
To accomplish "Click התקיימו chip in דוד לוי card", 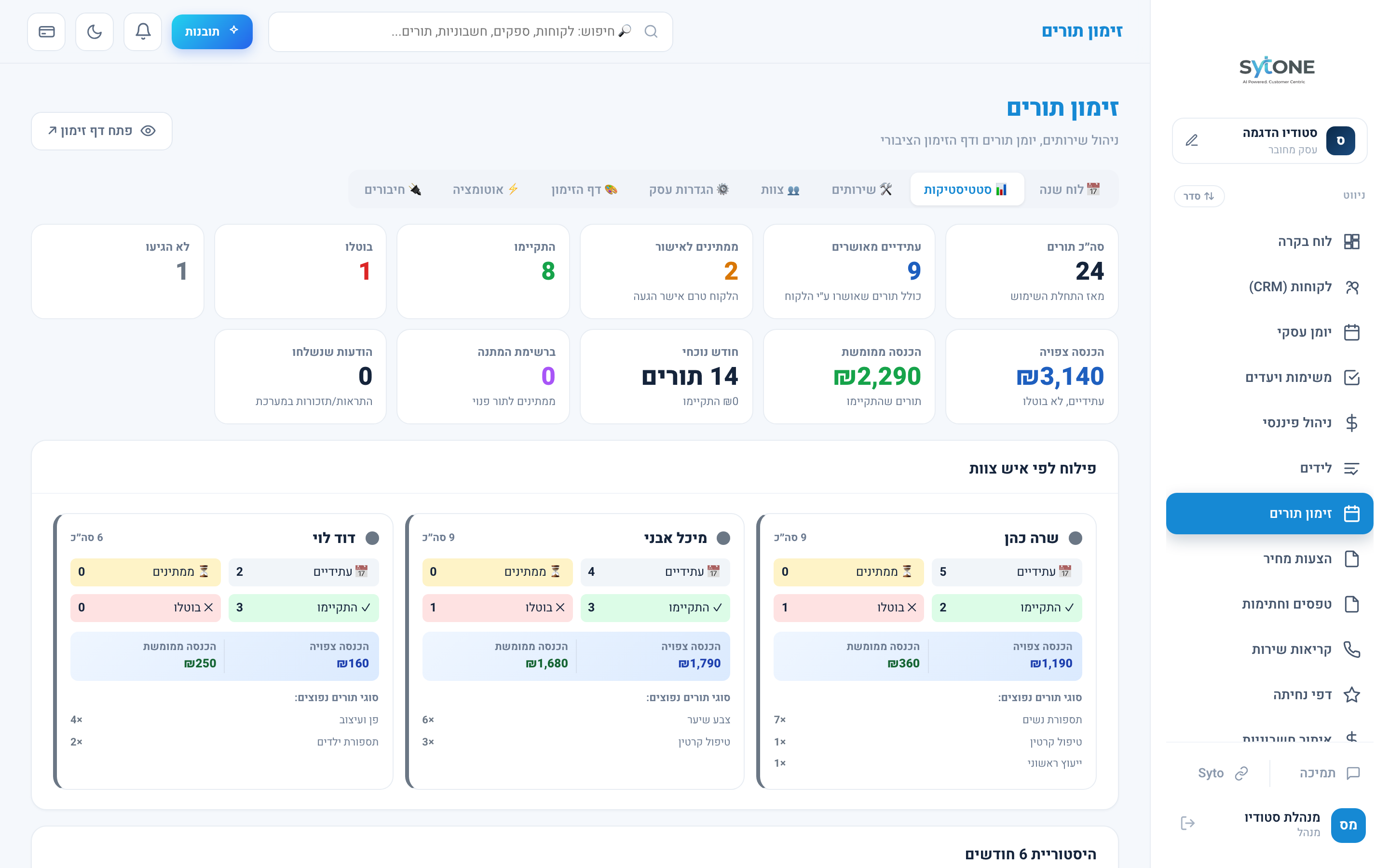I will tap(304, 608).
